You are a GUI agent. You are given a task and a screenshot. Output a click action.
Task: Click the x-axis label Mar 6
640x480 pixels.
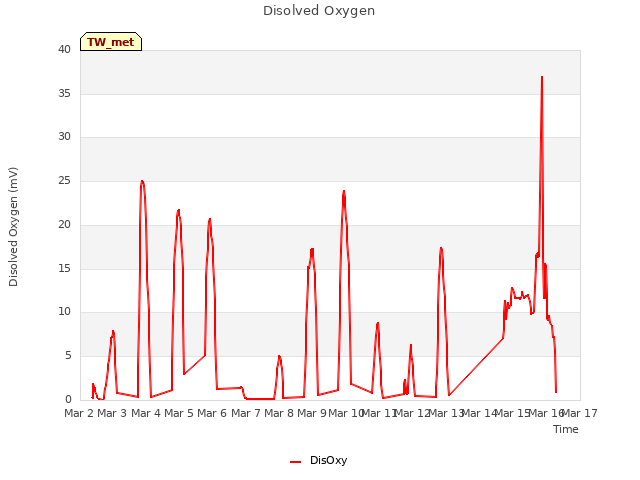212,413
